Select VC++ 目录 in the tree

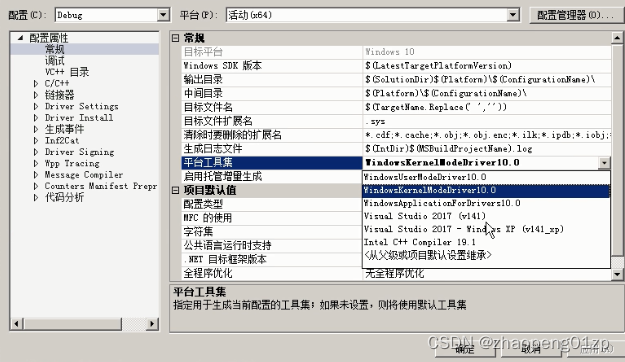point(67,72)
